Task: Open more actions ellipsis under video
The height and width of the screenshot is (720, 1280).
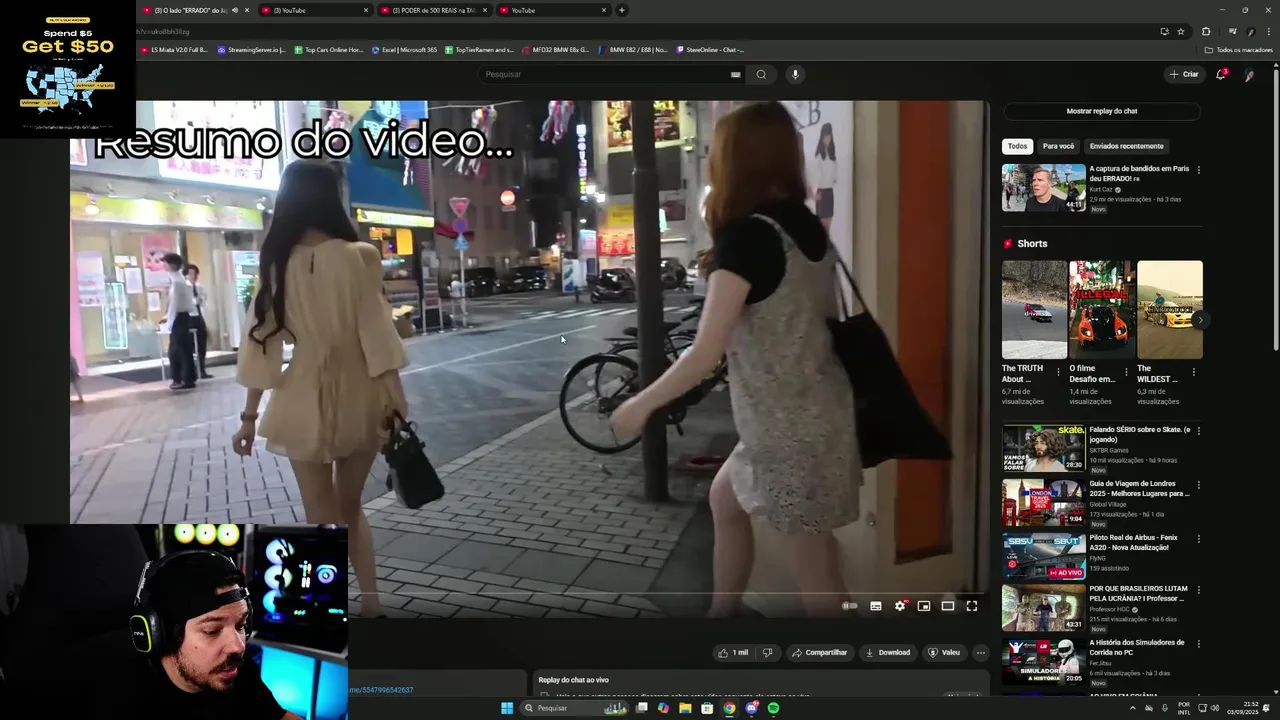Action: (x=980, y=653)
